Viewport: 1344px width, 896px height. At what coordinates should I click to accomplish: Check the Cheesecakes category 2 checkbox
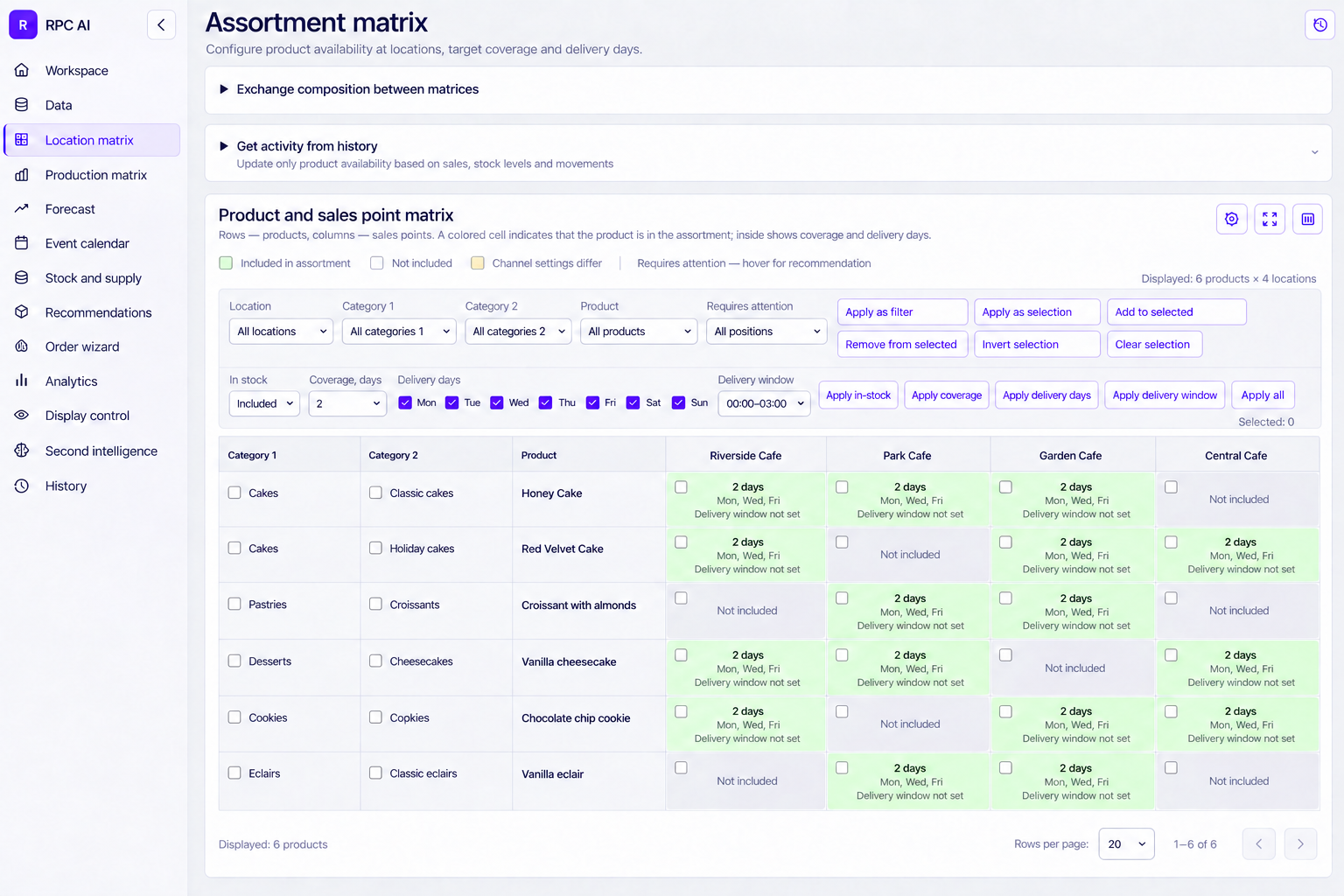coord(375,661)
